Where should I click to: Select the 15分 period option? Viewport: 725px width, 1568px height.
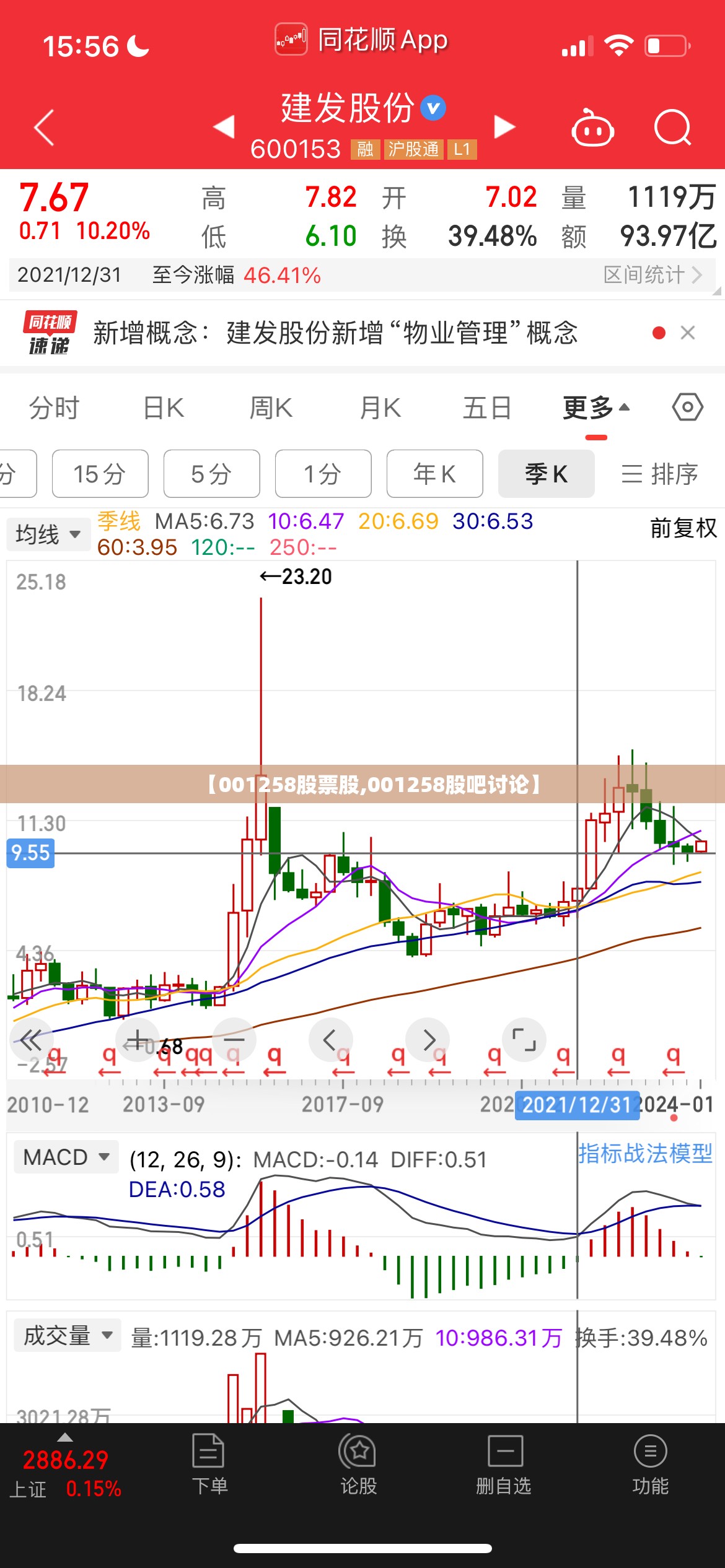coord(100,474)
